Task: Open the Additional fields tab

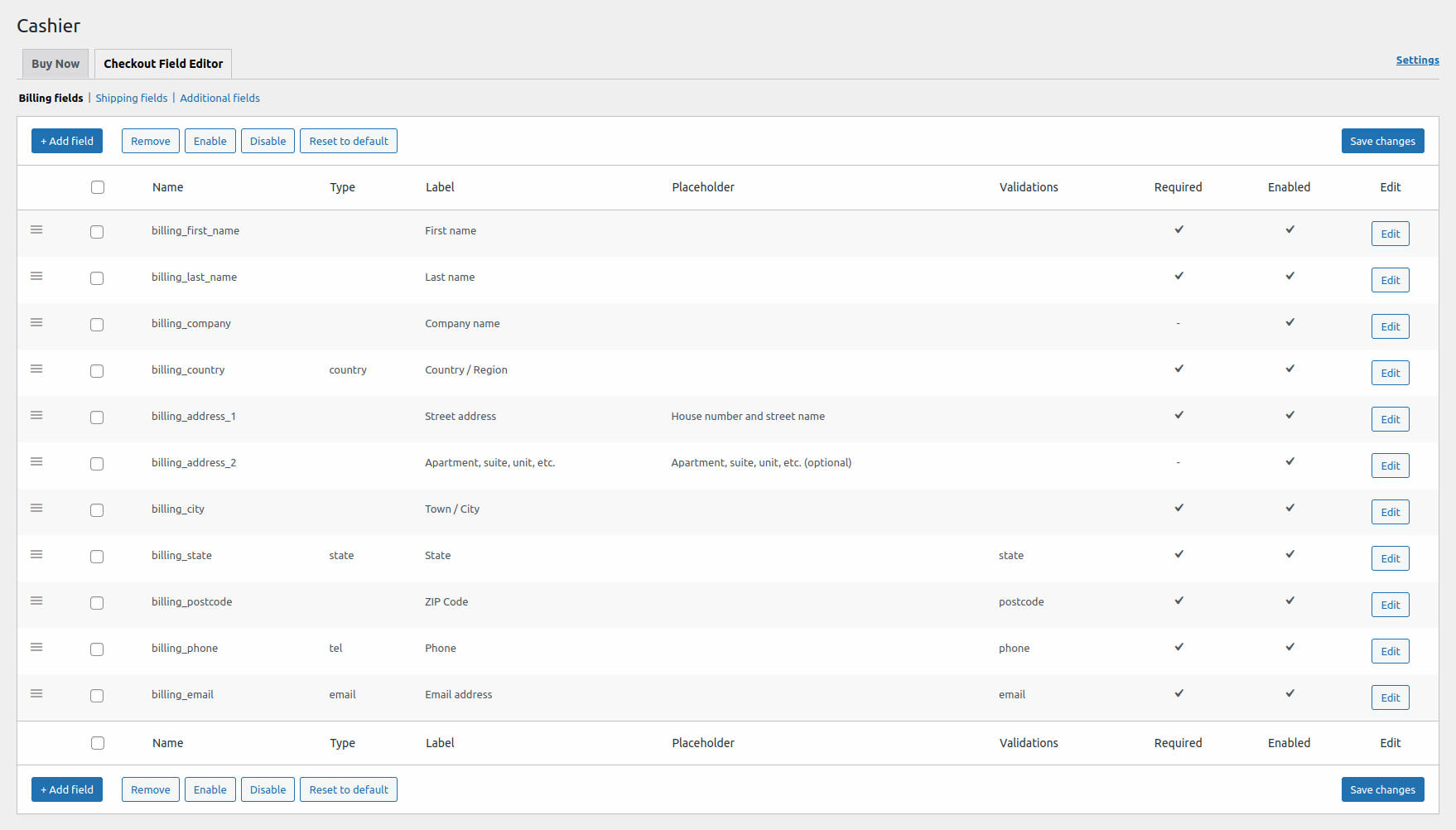Action: 219,98
